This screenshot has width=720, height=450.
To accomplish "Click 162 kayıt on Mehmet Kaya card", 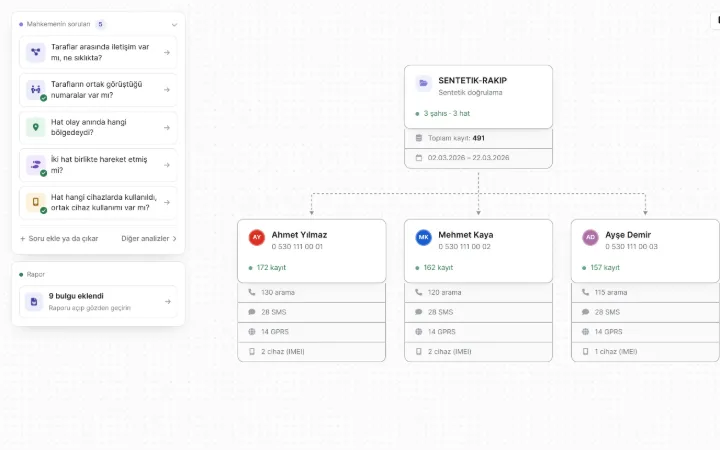I will (434, 267).
